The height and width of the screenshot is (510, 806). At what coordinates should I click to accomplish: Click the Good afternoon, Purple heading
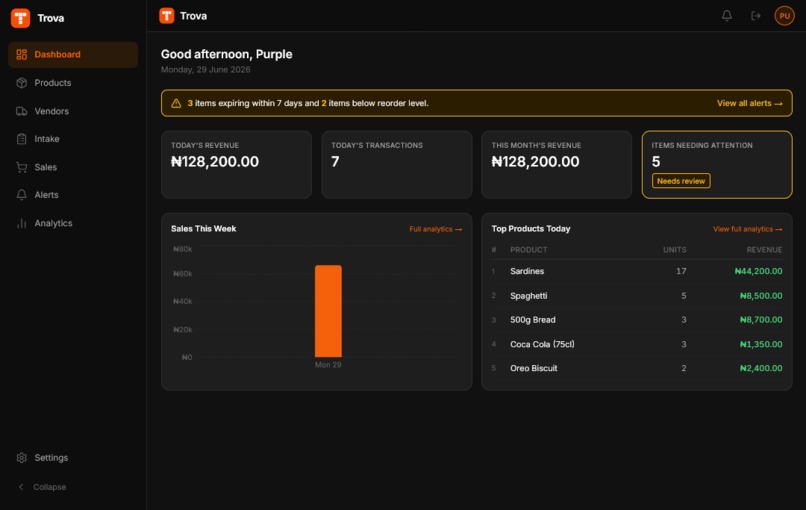226,54
